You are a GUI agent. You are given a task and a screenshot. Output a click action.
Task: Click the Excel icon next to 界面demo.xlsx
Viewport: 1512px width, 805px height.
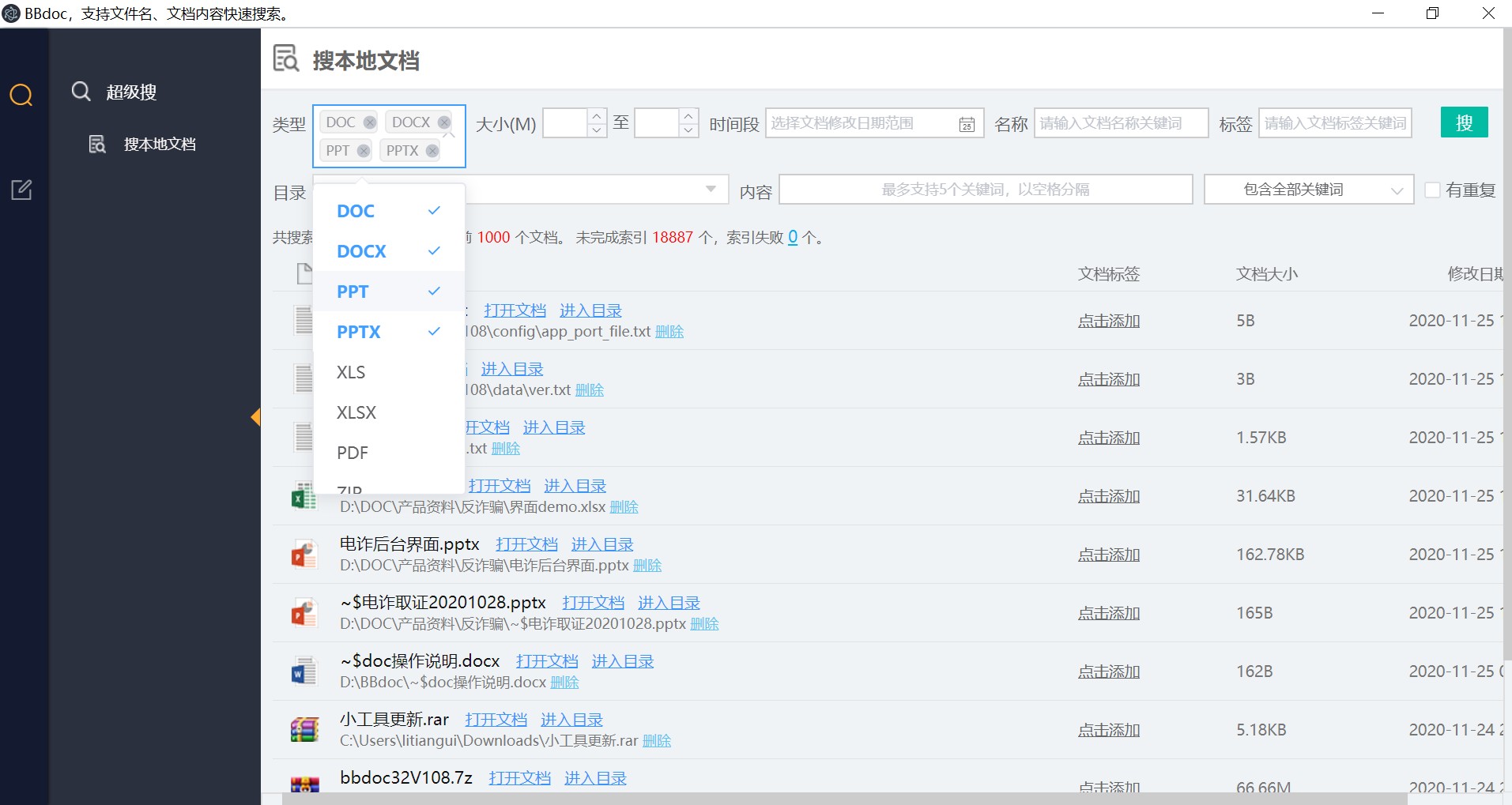coord(304,495)
